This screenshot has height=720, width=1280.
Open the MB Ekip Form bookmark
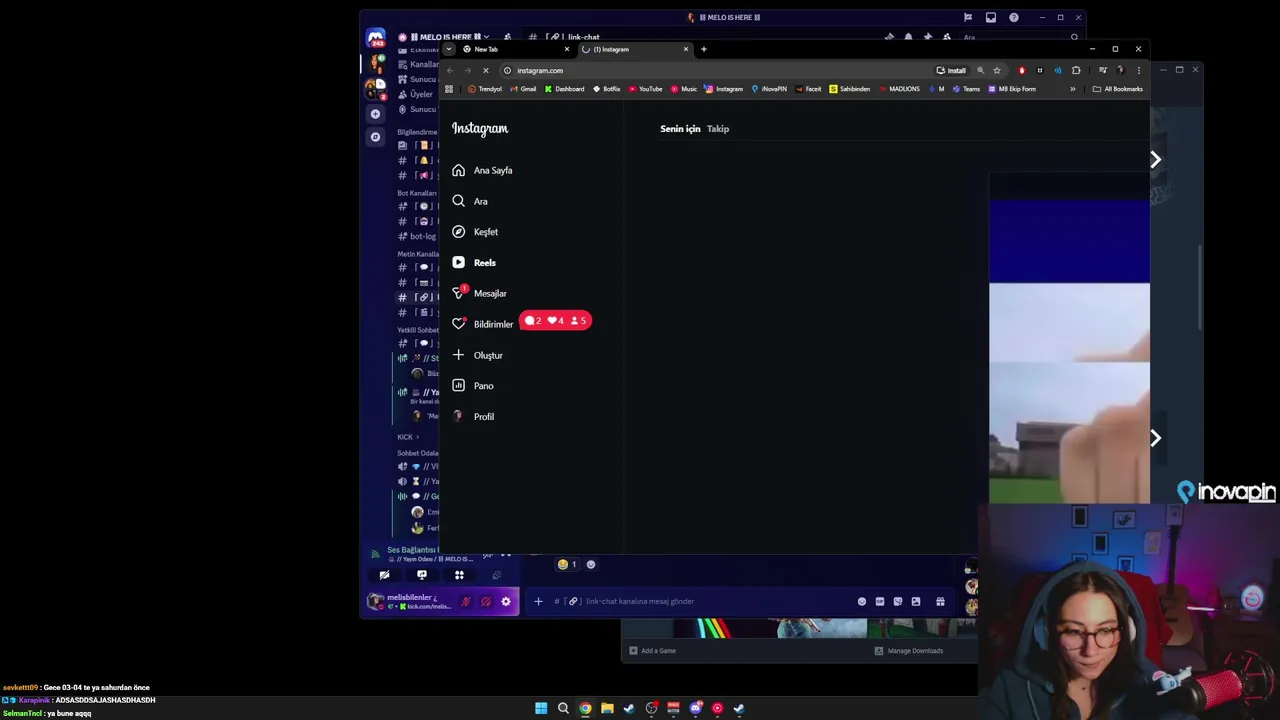1012,89
